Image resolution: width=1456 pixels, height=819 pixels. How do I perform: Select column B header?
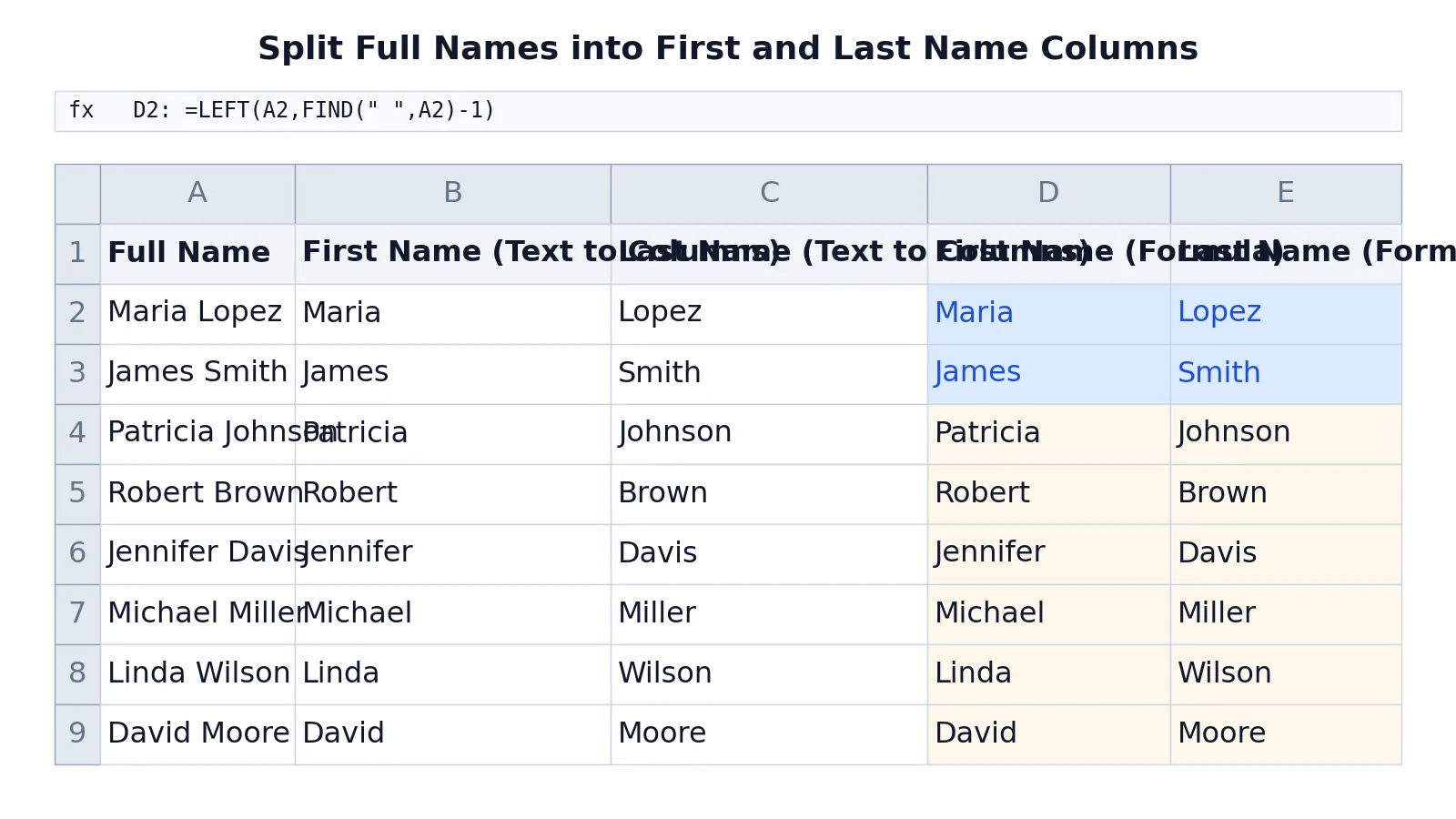click(452, 194)
